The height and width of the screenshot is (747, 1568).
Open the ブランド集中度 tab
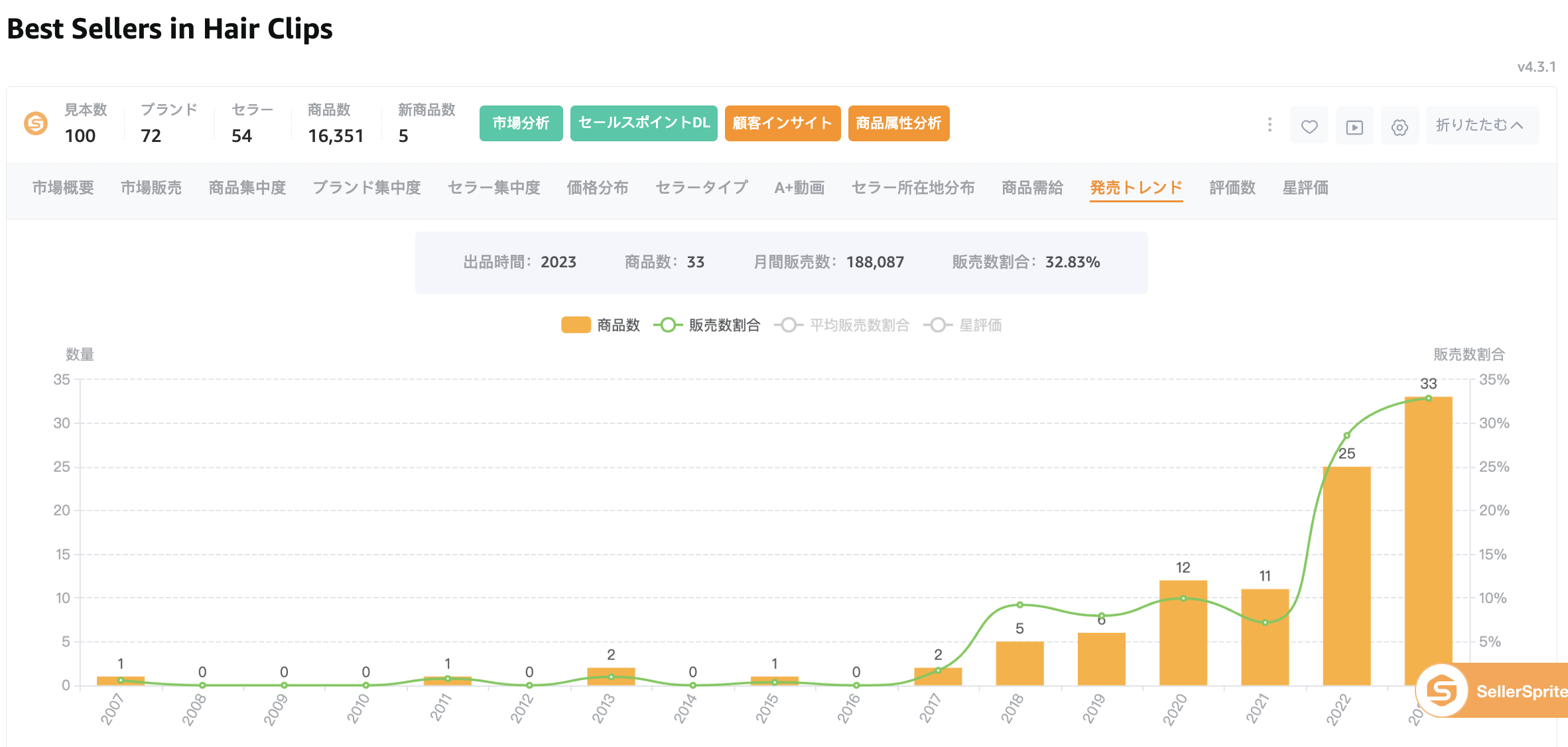(x=367, y=188)
